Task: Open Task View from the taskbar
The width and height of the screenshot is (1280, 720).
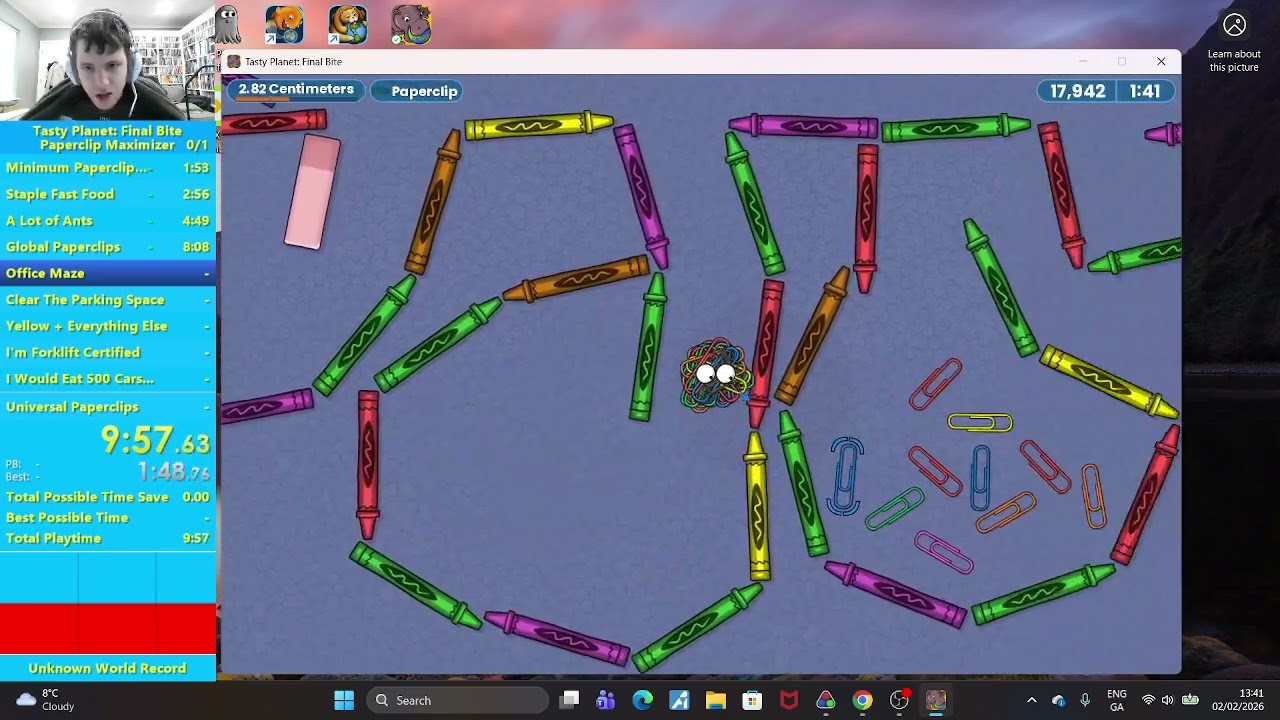Action: (569, 700)
